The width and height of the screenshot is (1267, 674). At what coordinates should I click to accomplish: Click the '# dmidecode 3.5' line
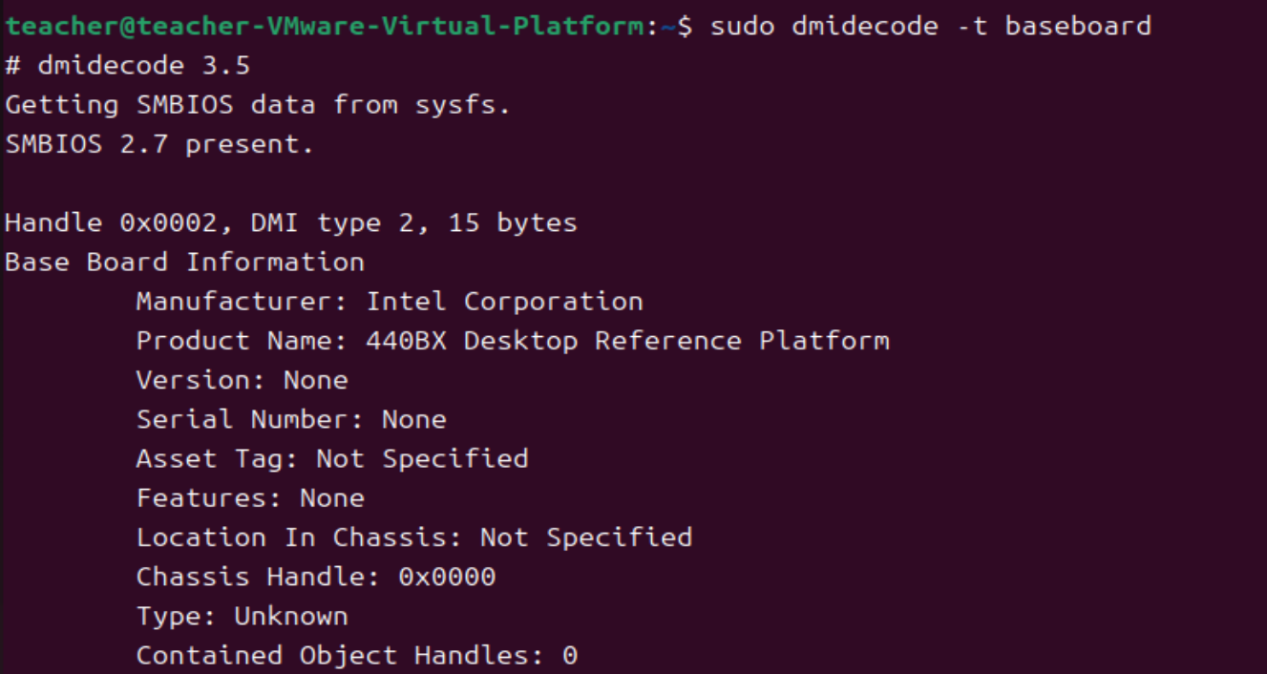pyautogui.click(x=128, y=66)
